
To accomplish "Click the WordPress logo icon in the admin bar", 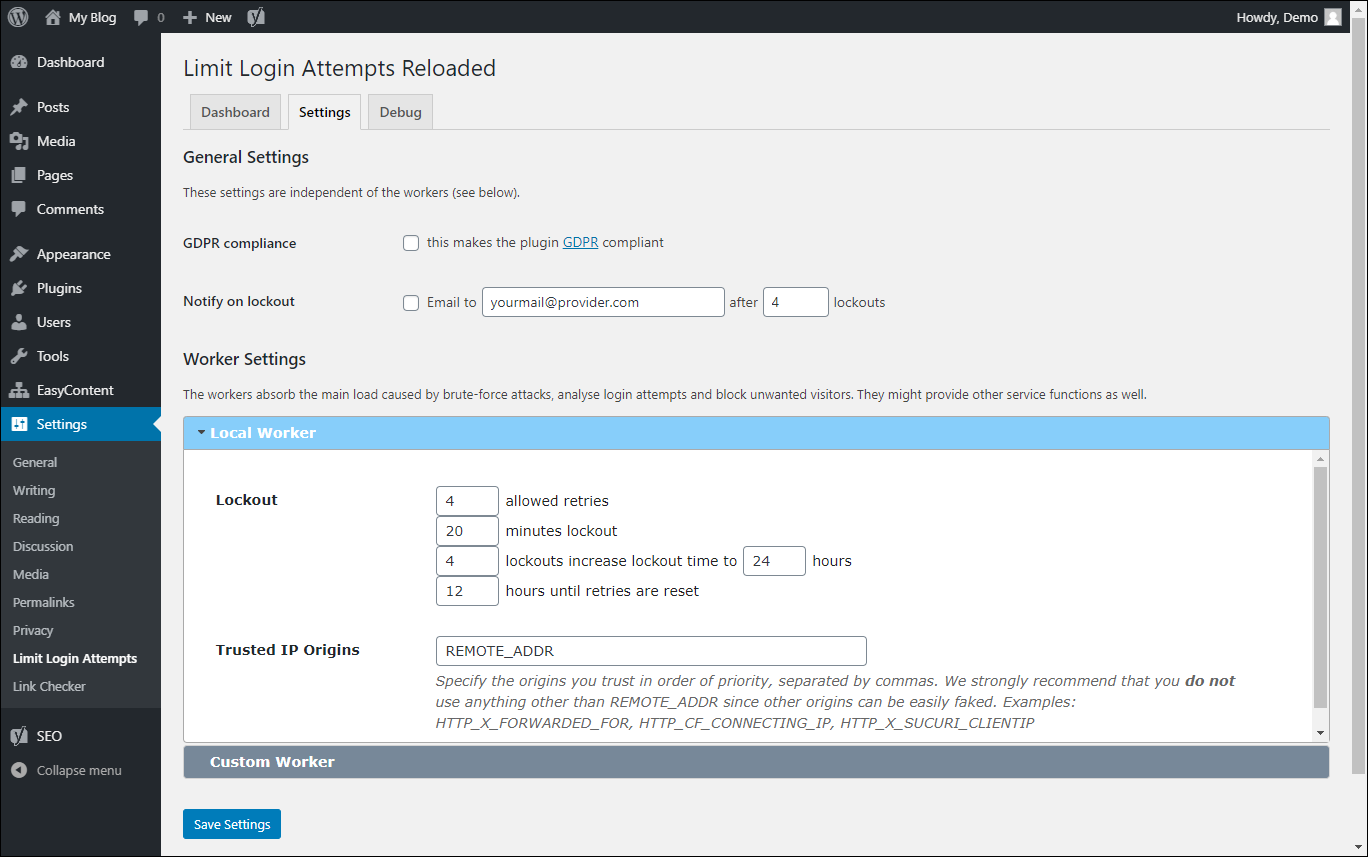I will [18, 17].
